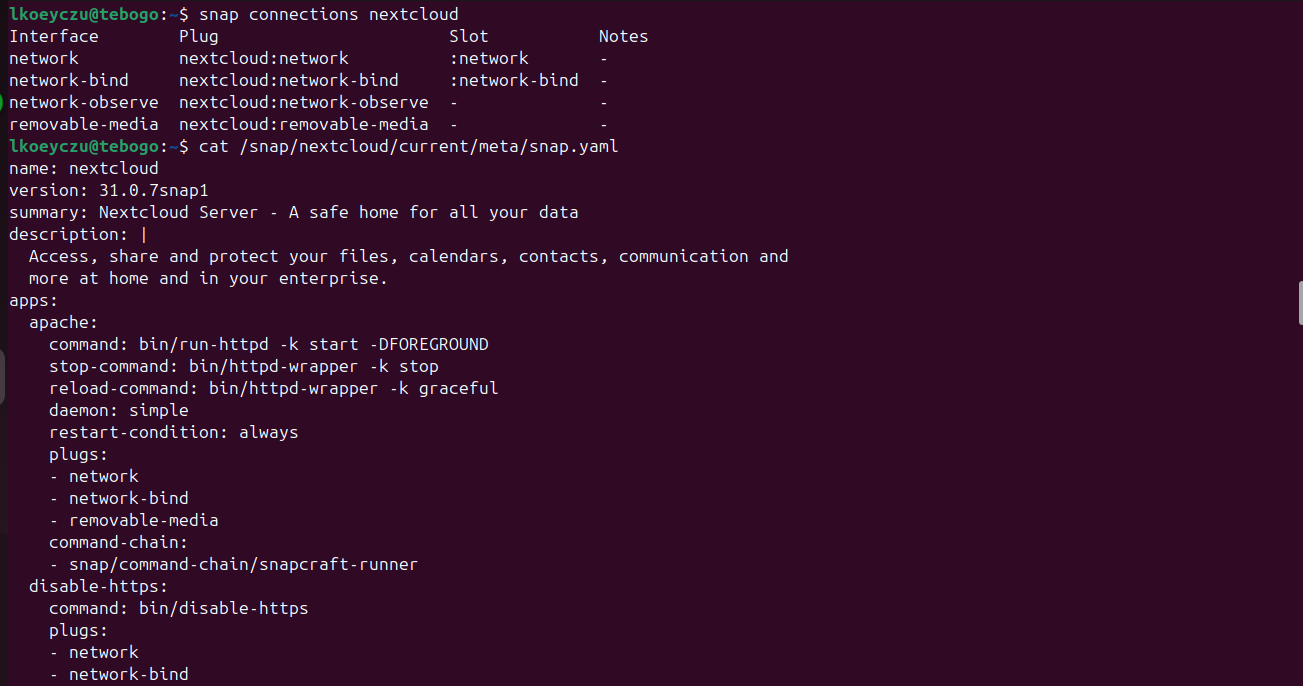Click the 'snap connections nextcloud' command text
1303x686 pixels.
point(329,14)
